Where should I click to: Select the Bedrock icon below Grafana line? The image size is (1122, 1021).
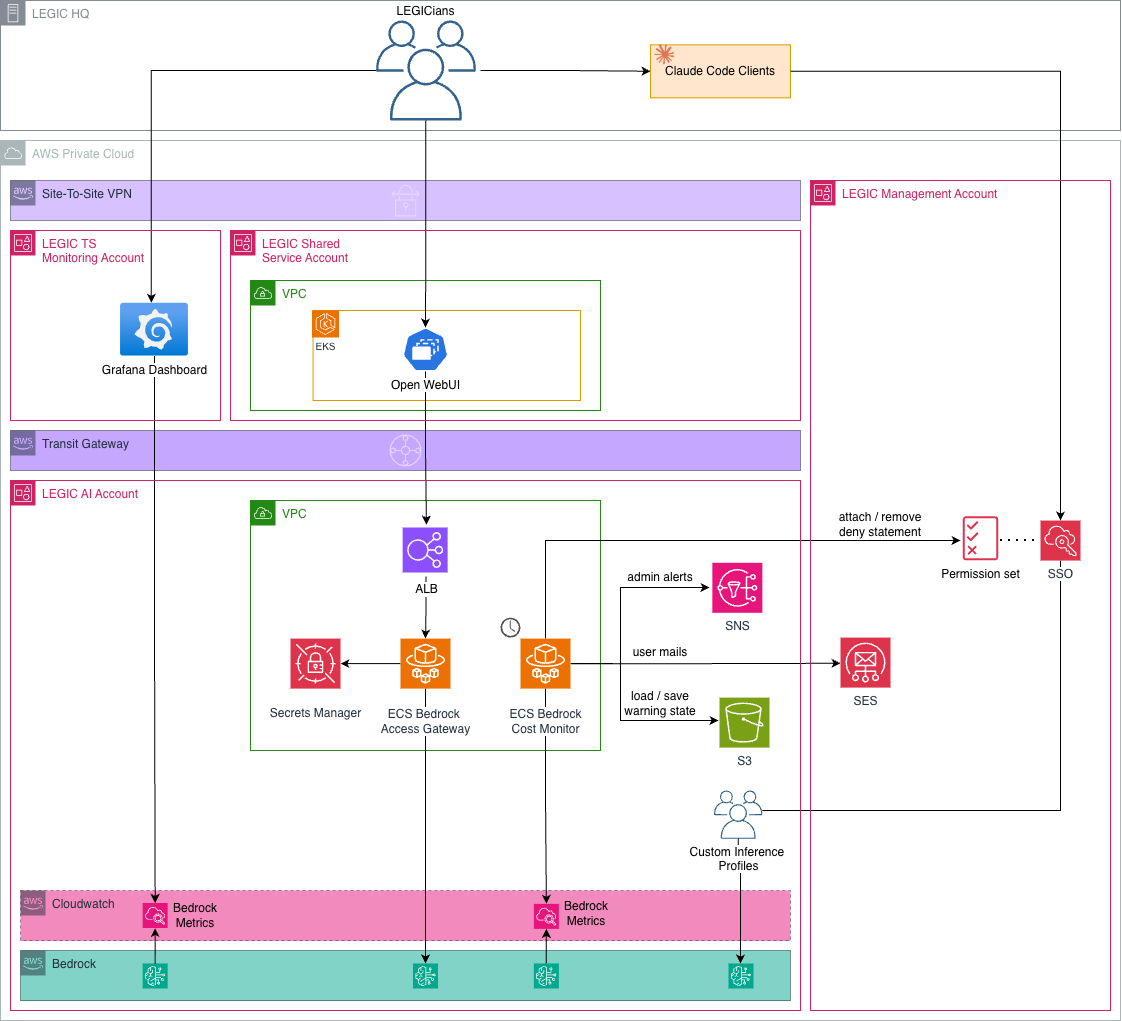(155, 976)
